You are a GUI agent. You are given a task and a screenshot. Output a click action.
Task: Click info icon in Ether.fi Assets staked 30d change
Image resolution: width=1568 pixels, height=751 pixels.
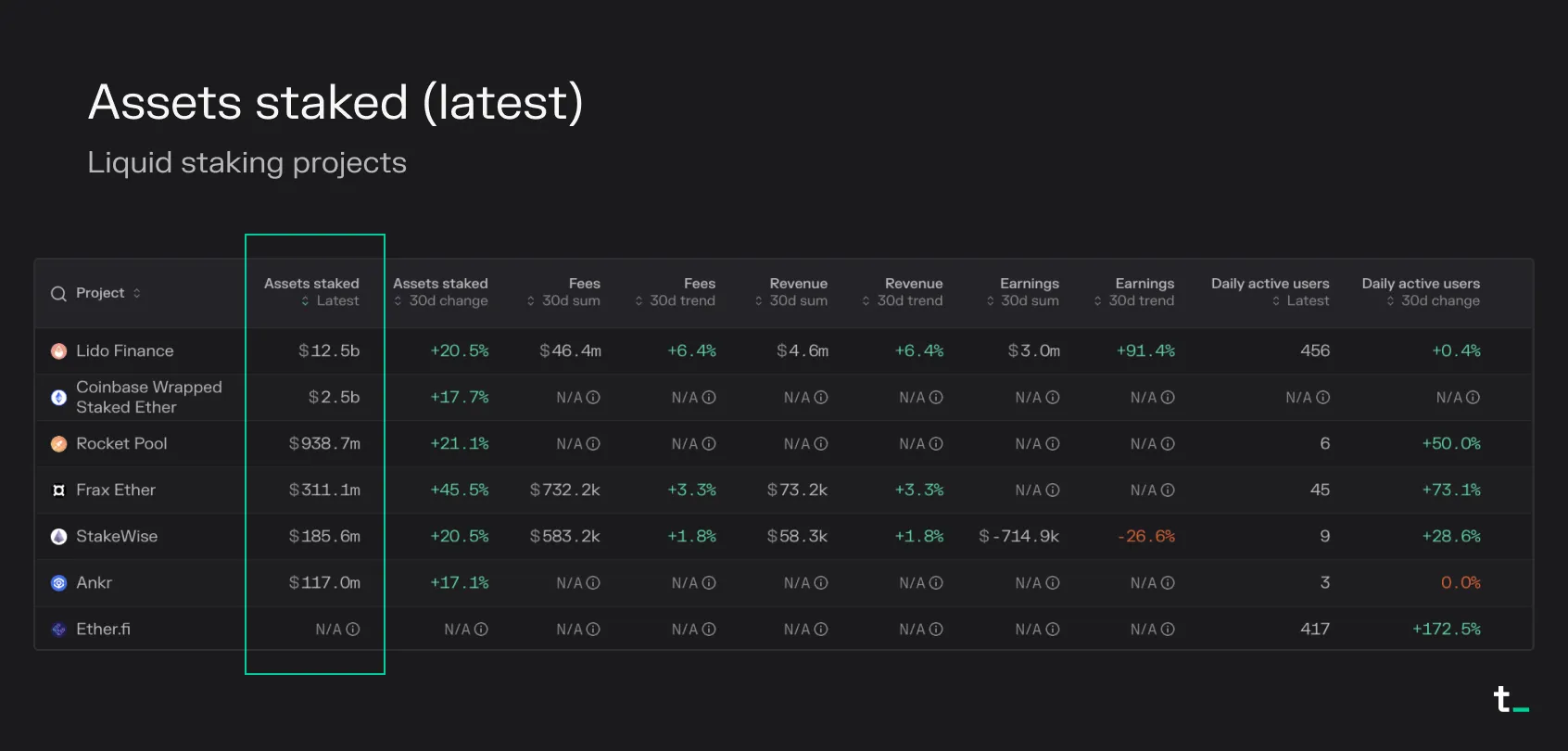point(481,630)
